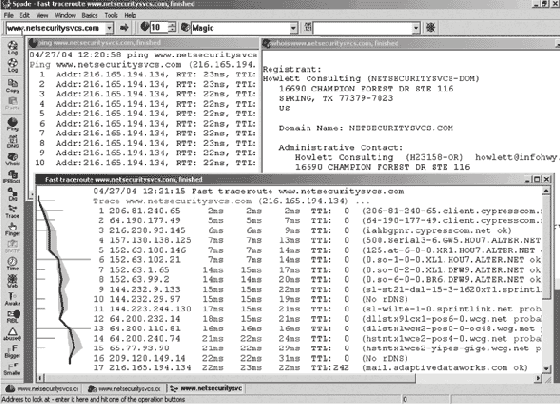Click hop 12 address 64.200.232.14
560x404 pixels.
click(145, 319)
